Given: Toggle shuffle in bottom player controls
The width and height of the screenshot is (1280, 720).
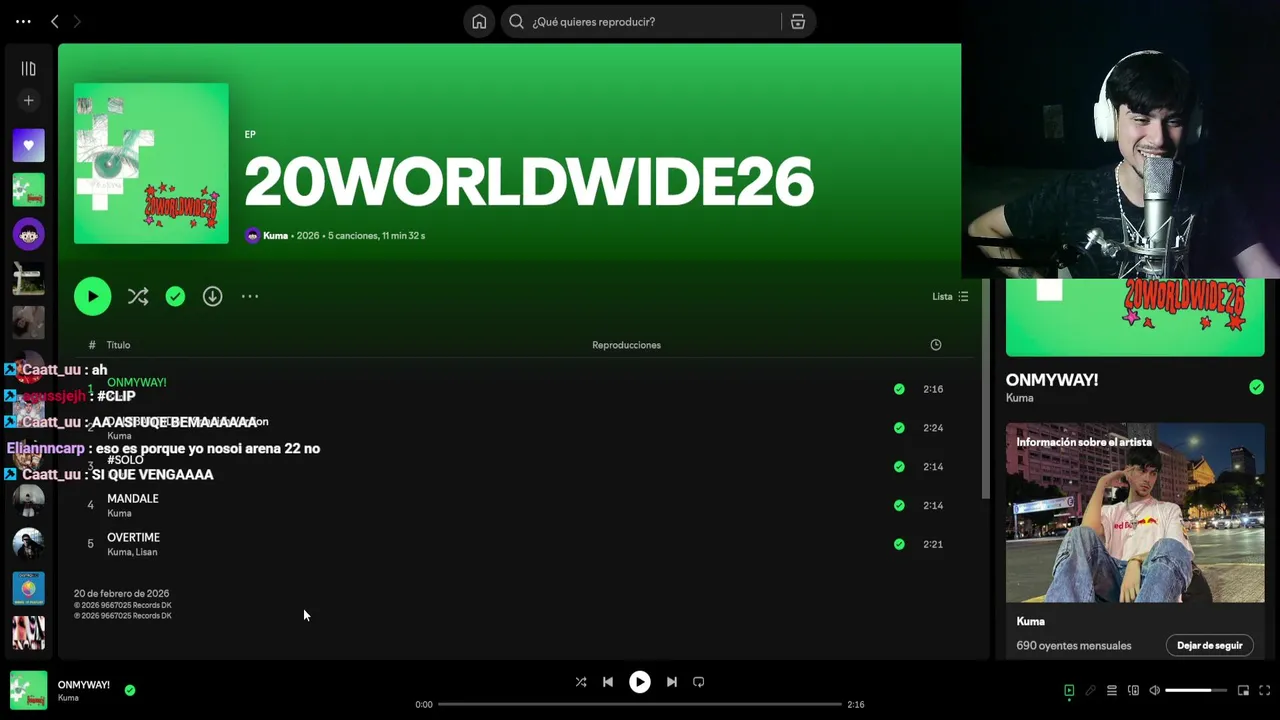Looking at the screenshot, I should coord(581,682).
